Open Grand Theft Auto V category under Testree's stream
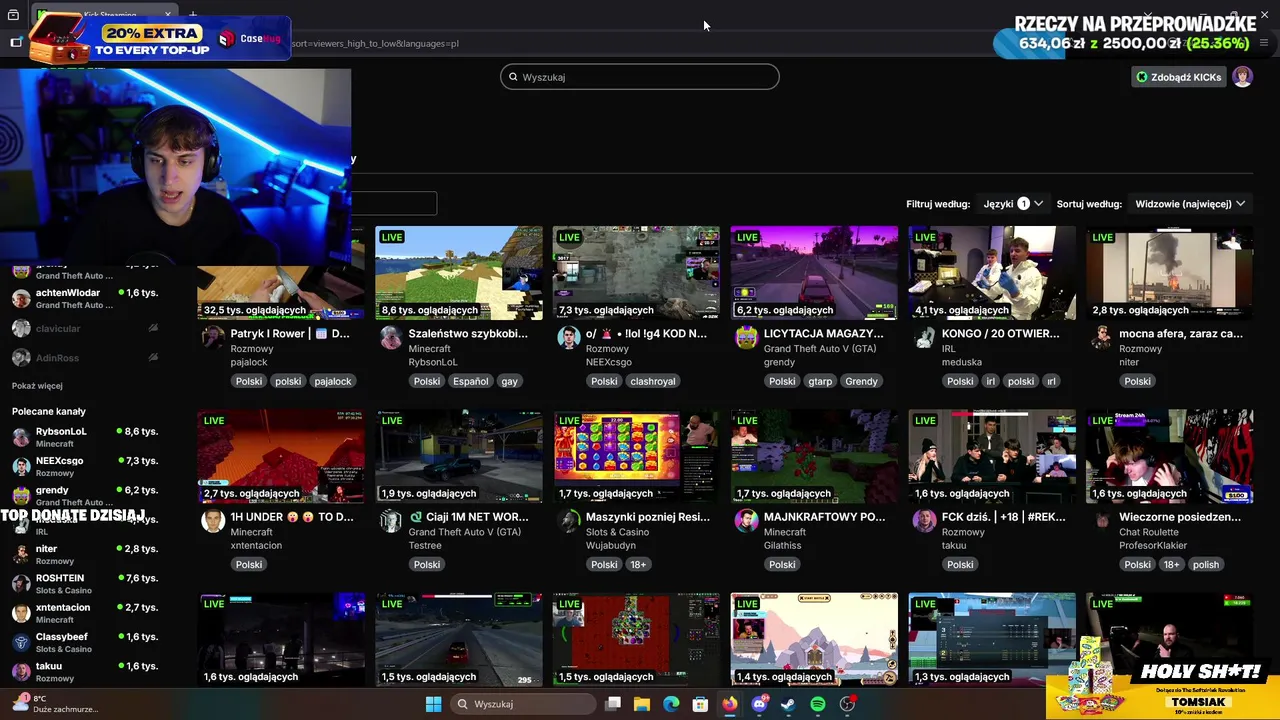The height and width of the screenshot is (720, 1280). pyautogui.click(x=464, y=532)
